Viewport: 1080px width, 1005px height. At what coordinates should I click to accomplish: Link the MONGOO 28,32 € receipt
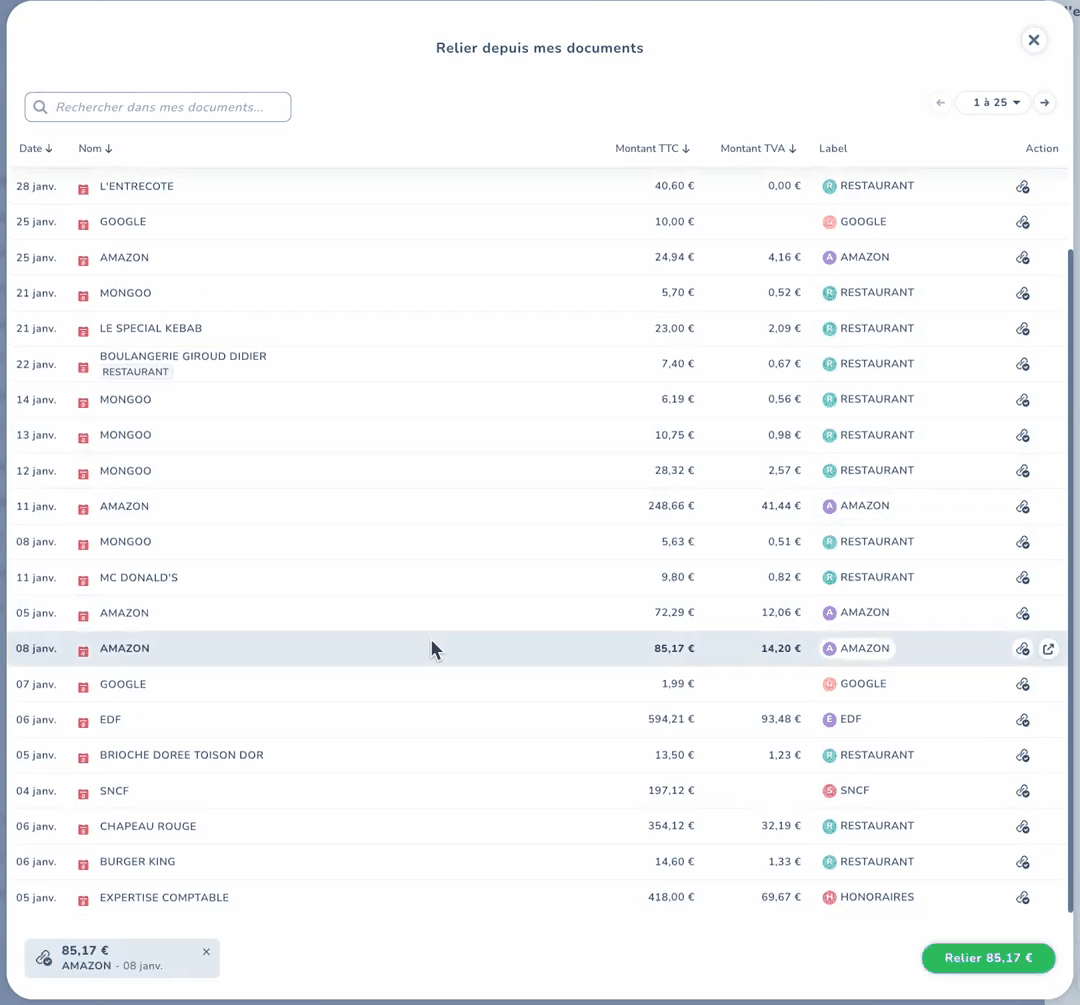(x=1022, y=470)
